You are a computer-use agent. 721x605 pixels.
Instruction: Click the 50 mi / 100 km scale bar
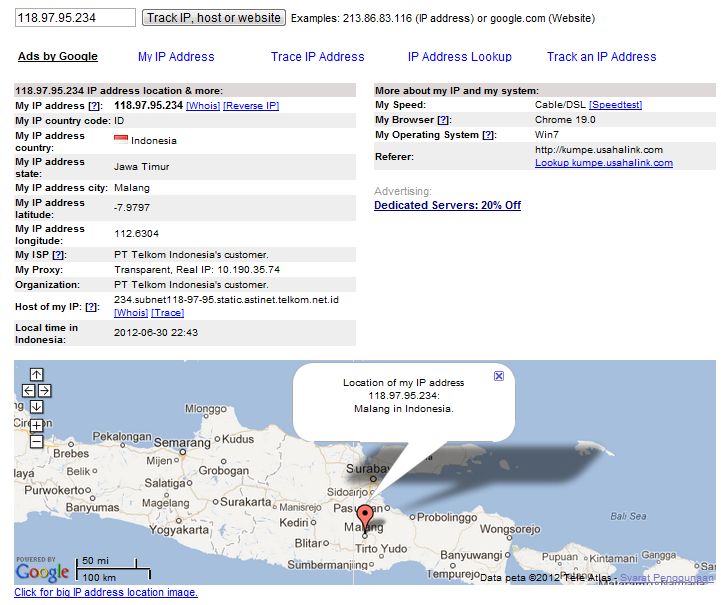point(113,569)
